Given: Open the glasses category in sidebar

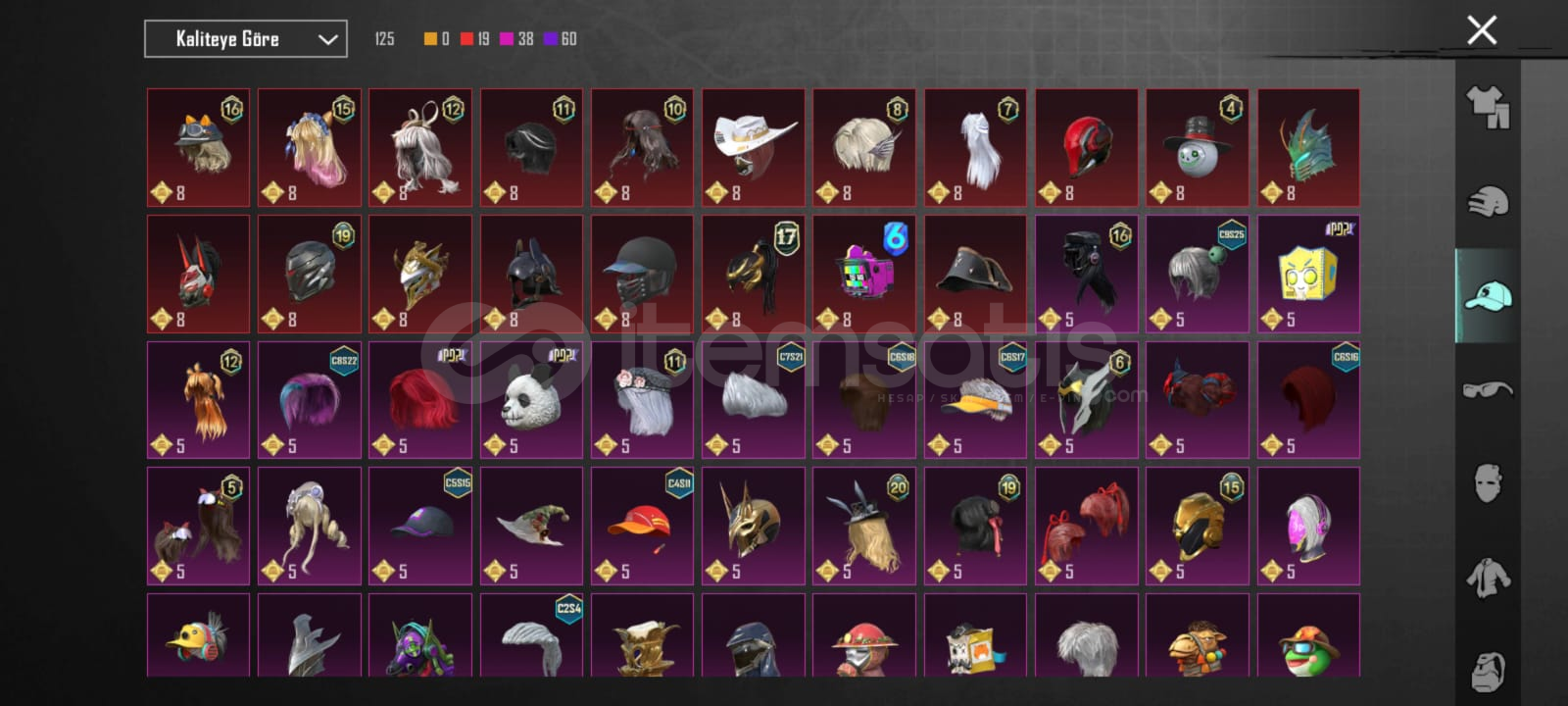Looking at the screenshot, I should tap(1488, 390).
